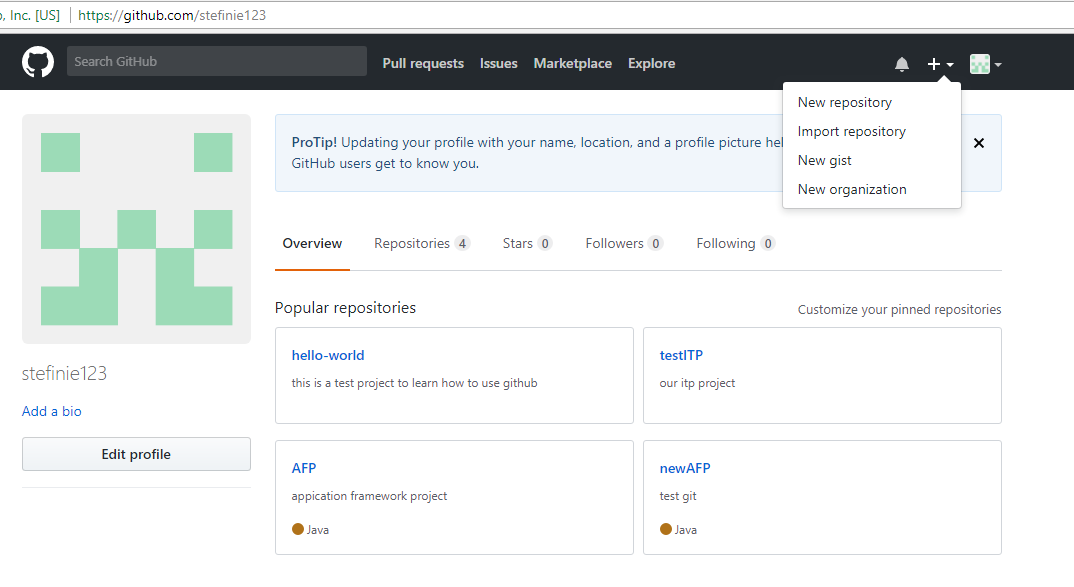Open the hello-world repository

[x=328, y=355]
